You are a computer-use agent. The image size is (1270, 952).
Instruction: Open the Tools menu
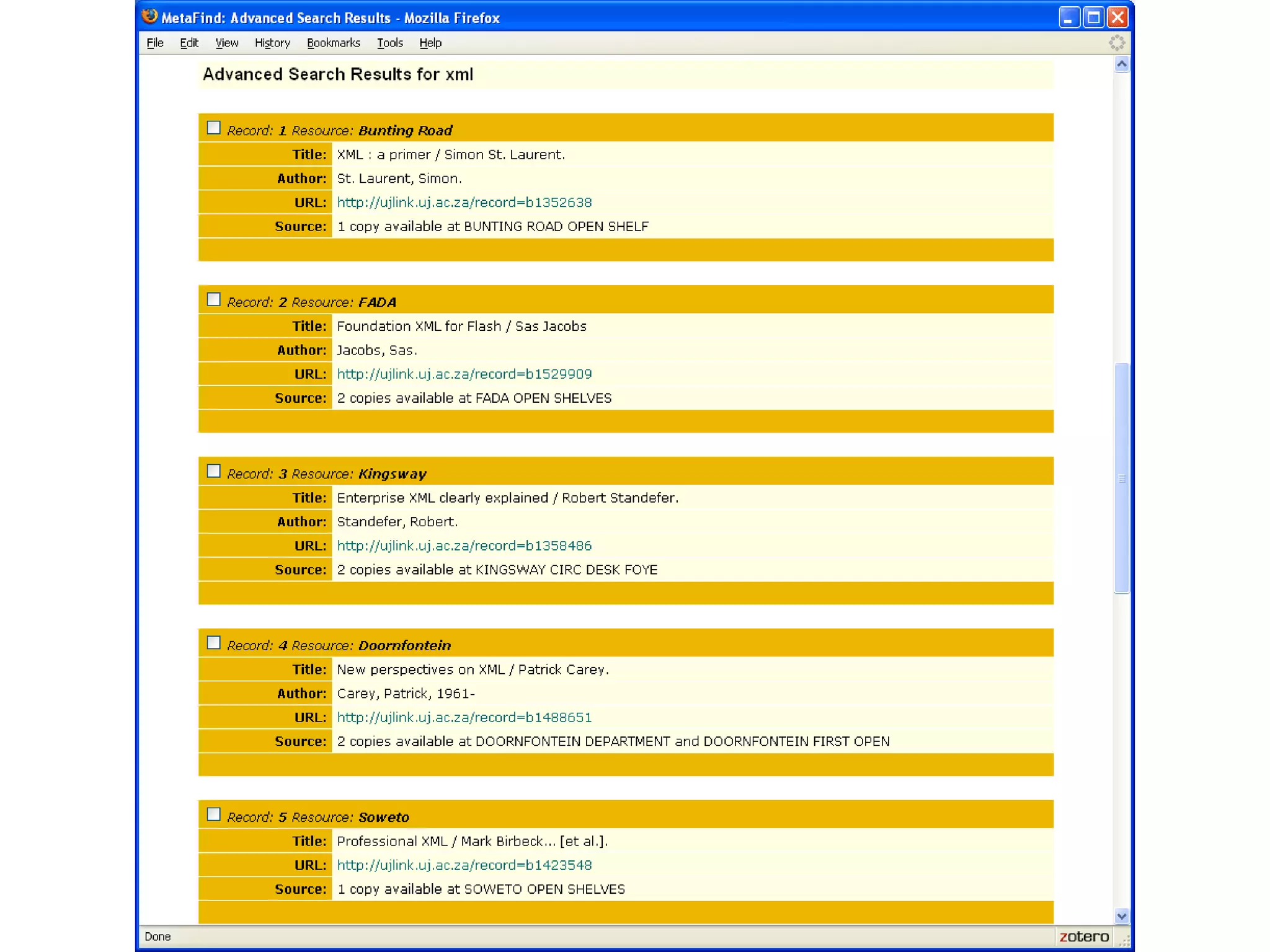tap(389, 43)
